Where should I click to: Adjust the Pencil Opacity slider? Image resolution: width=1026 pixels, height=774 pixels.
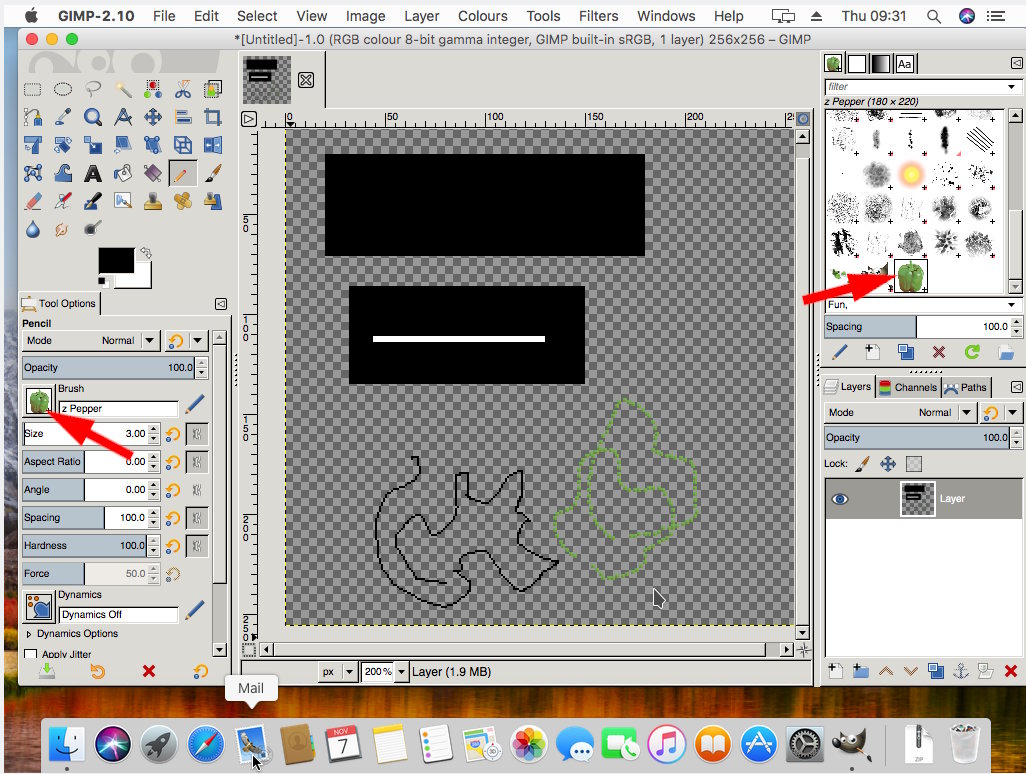(109, 368)
